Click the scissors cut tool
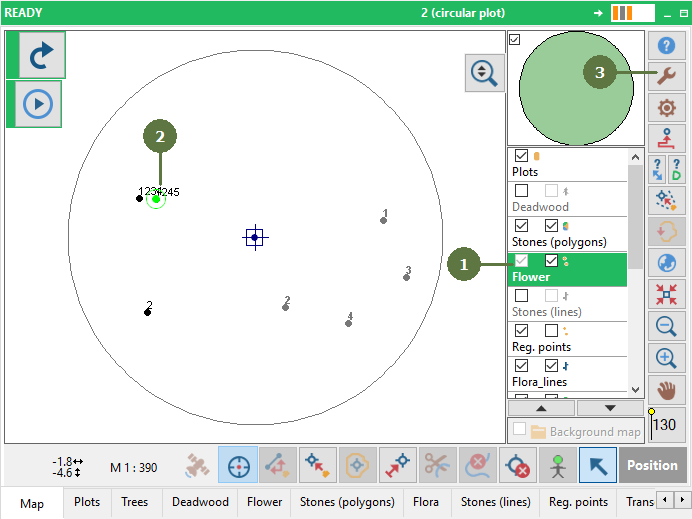 click(x=438, y=465)
